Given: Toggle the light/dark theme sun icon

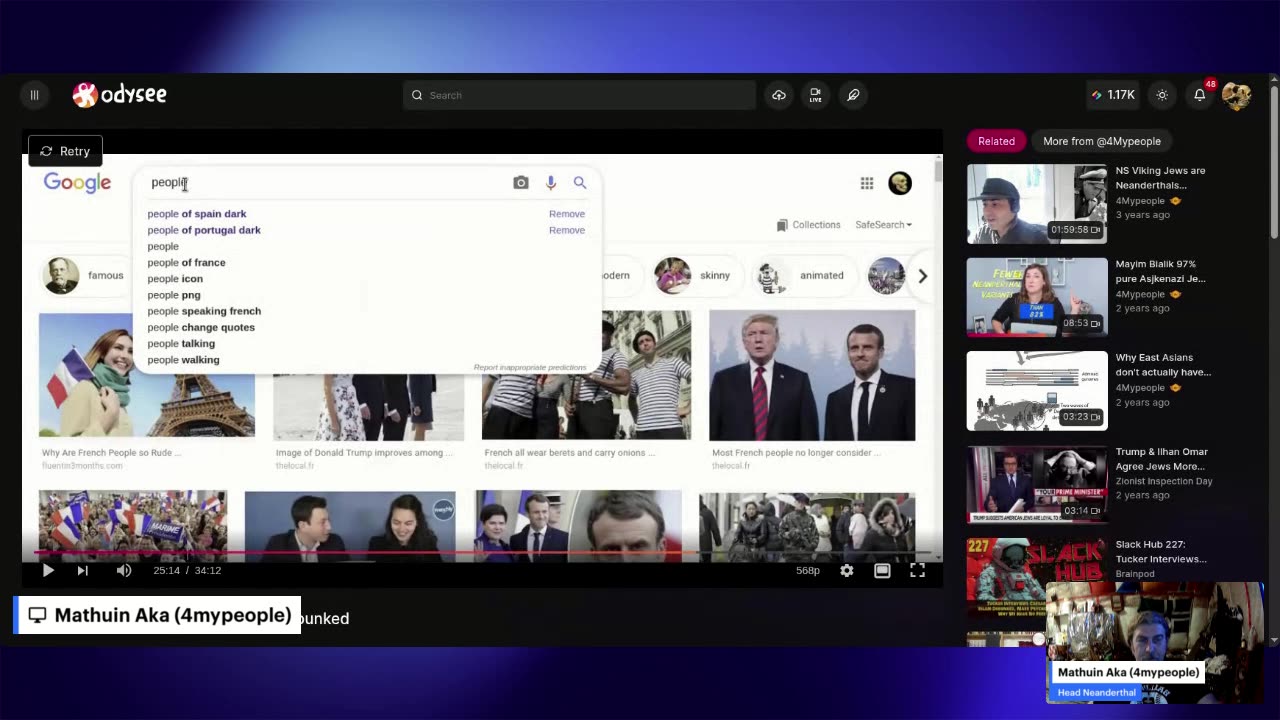Looking at the screenshot, I should tap(1162, 95).
